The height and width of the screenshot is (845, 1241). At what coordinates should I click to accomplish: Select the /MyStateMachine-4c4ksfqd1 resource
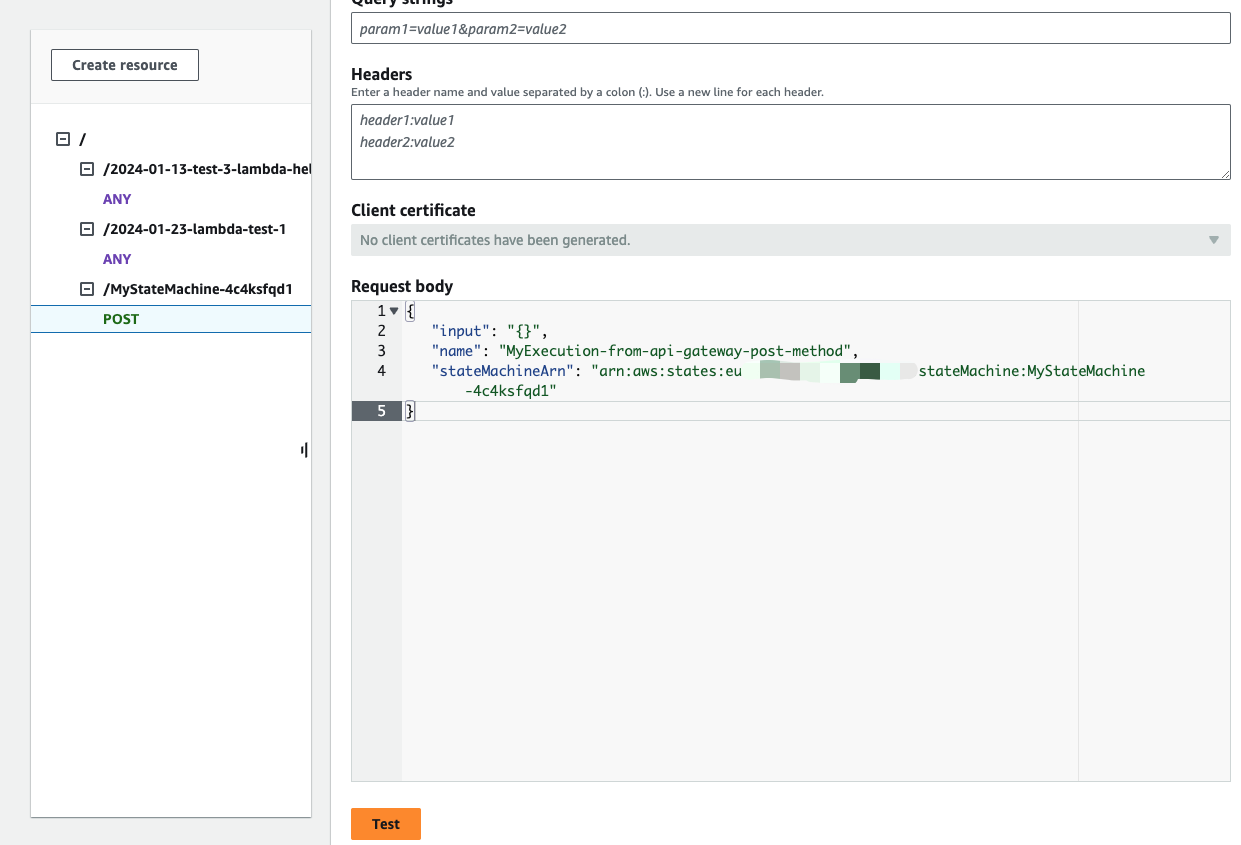pos(198,289)
